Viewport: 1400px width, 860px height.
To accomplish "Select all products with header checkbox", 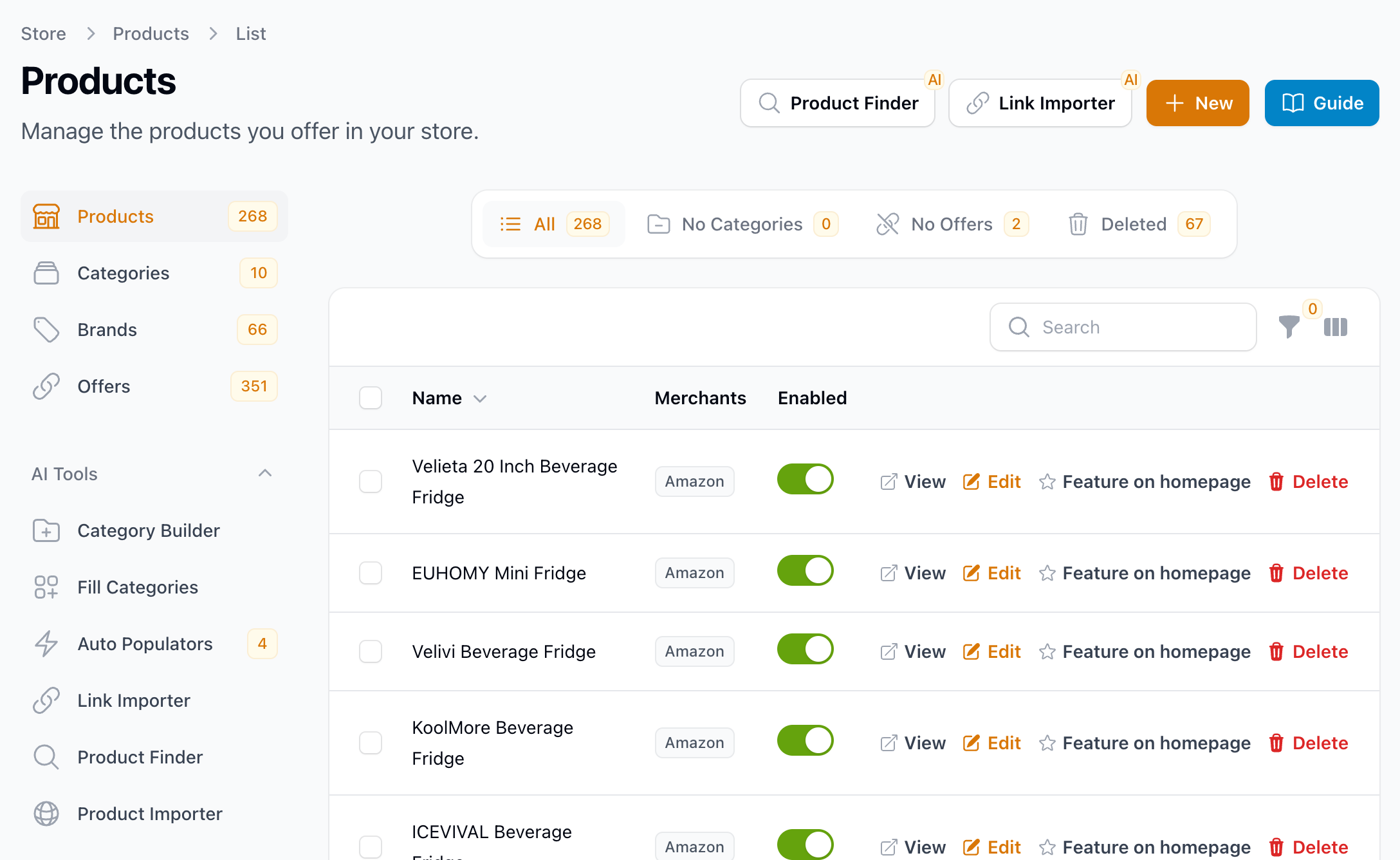I will [x=371, y=398].
